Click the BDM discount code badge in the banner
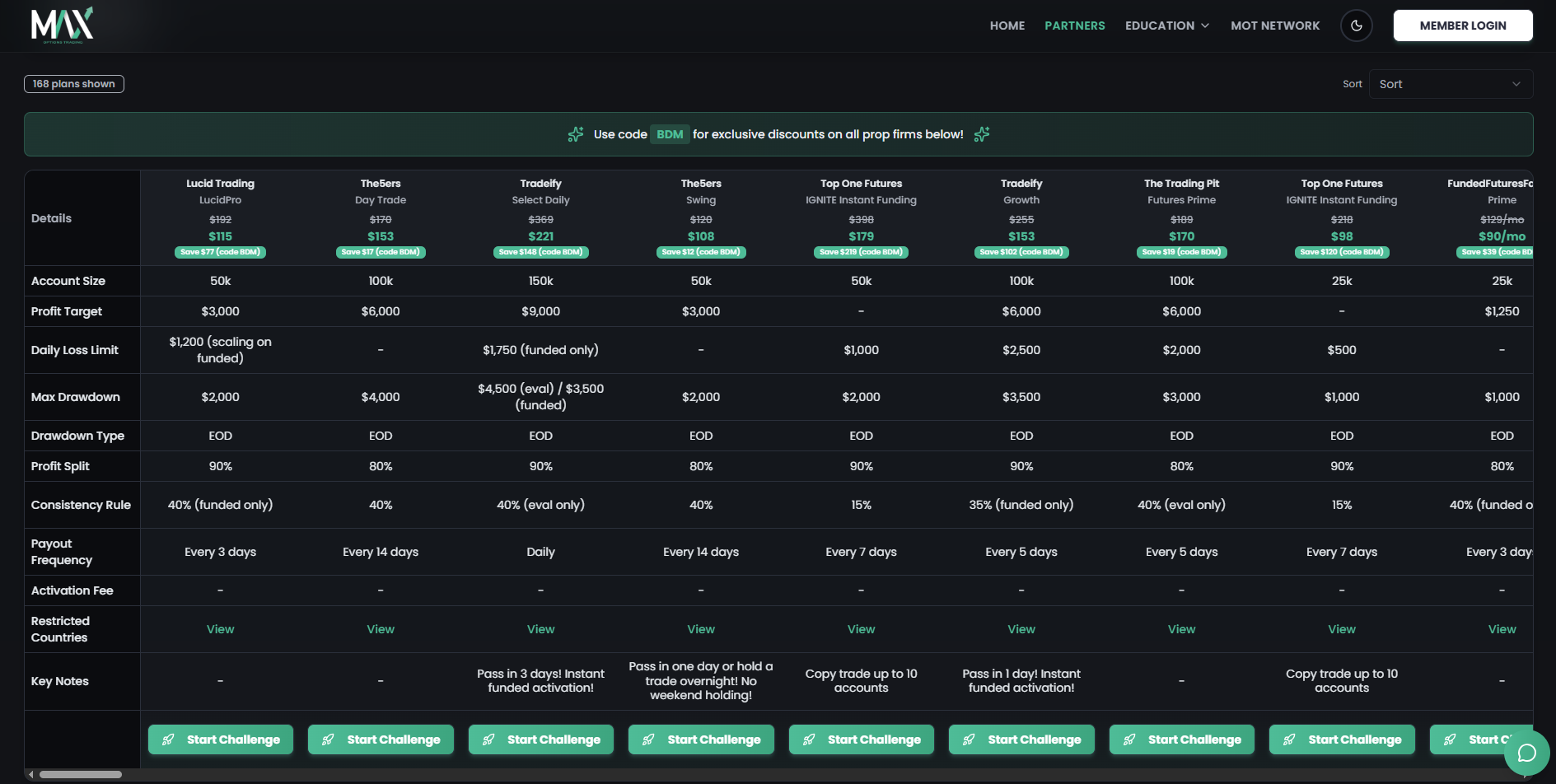The image size is (1556, 784). pyautogui.click(x=670, y=134)
